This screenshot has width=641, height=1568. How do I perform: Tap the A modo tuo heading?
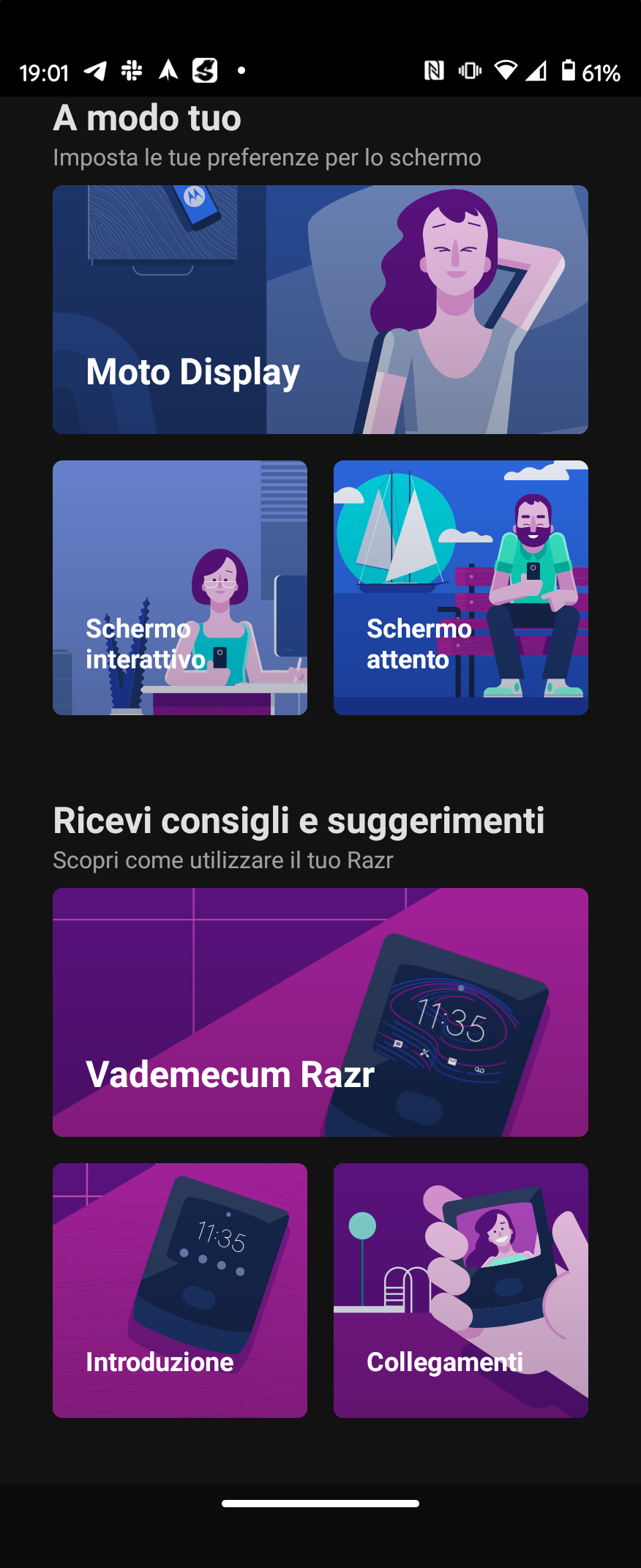[x=147, y=118]
